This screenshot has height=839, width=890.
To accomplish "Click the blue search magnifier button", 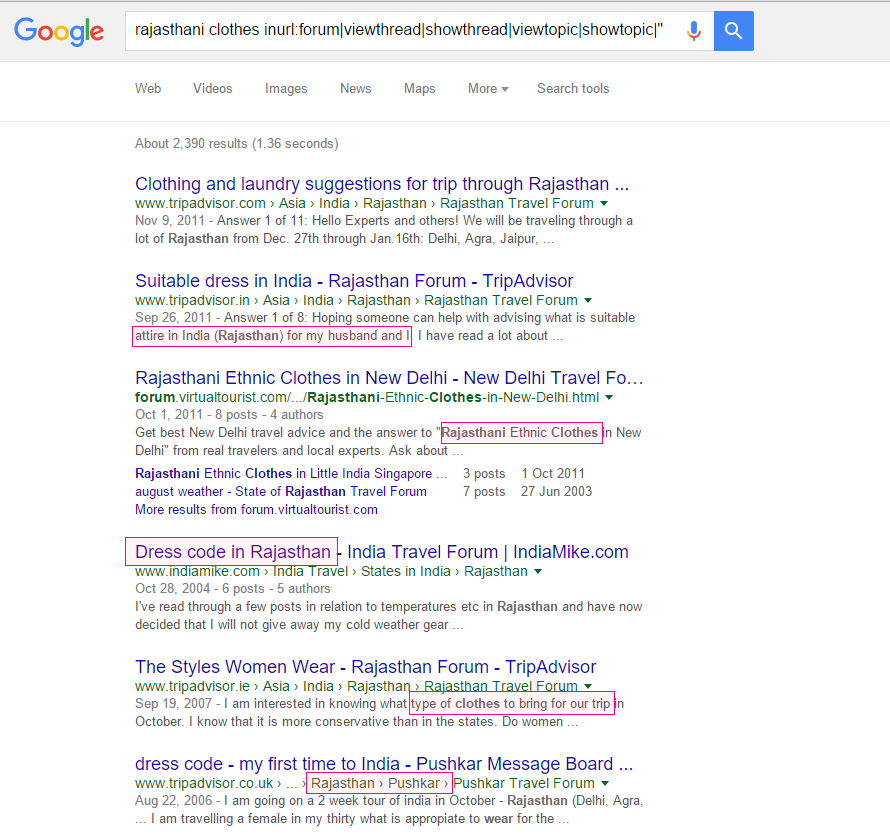I will tap(733, 31).
